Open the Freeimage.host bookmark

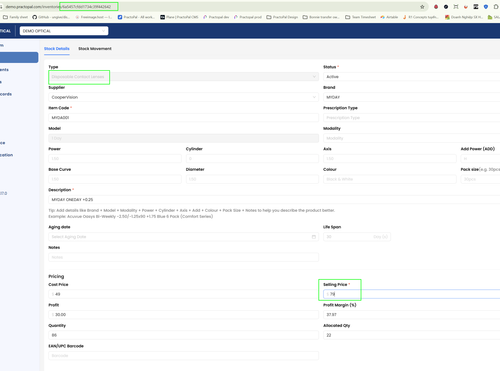(x=94, y=17)
